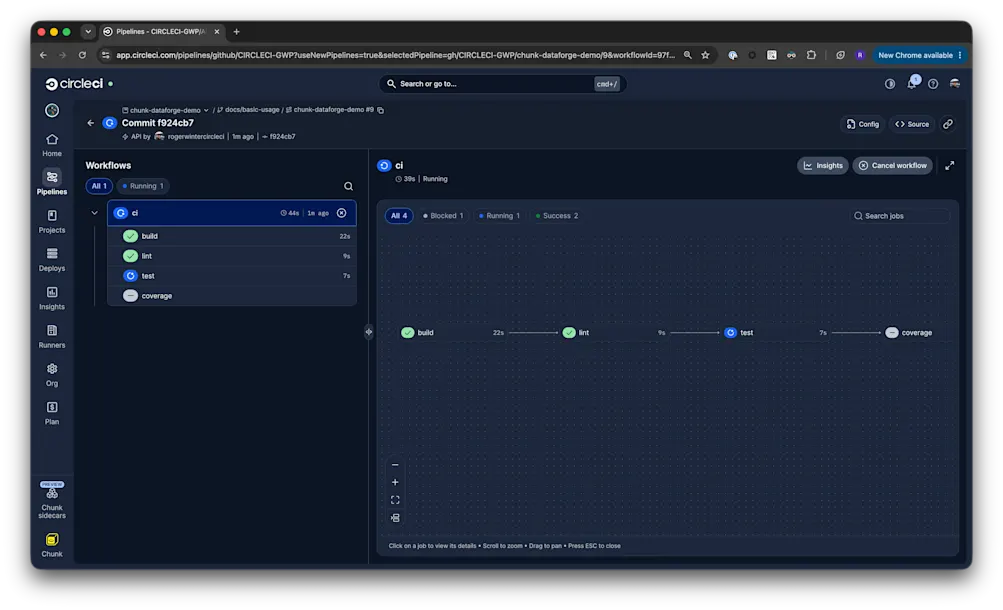Open Projects in the sidebar
Screen dimensions: 1003x610
[x=52, y=221]
